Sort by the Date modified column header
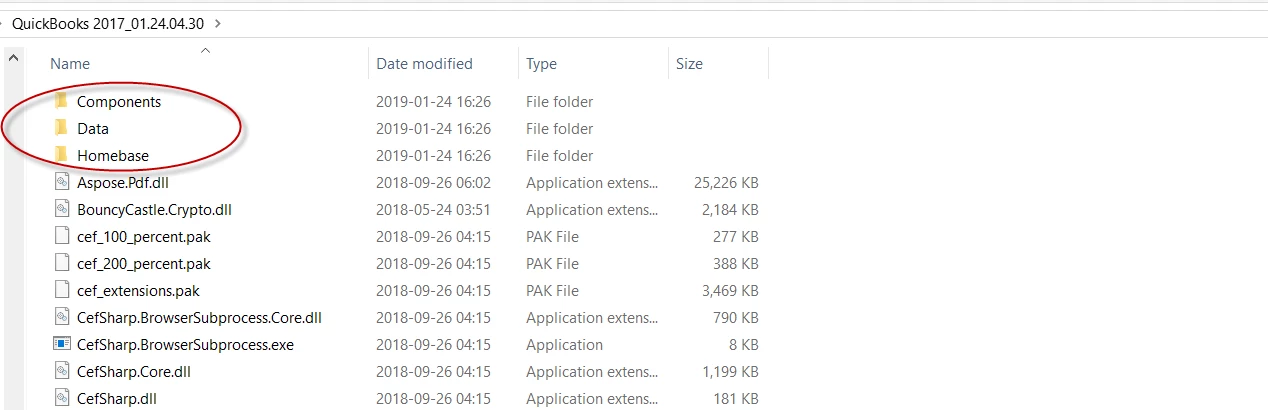Viewport: 1268px width, 410px height. click(x=424, y=63)
